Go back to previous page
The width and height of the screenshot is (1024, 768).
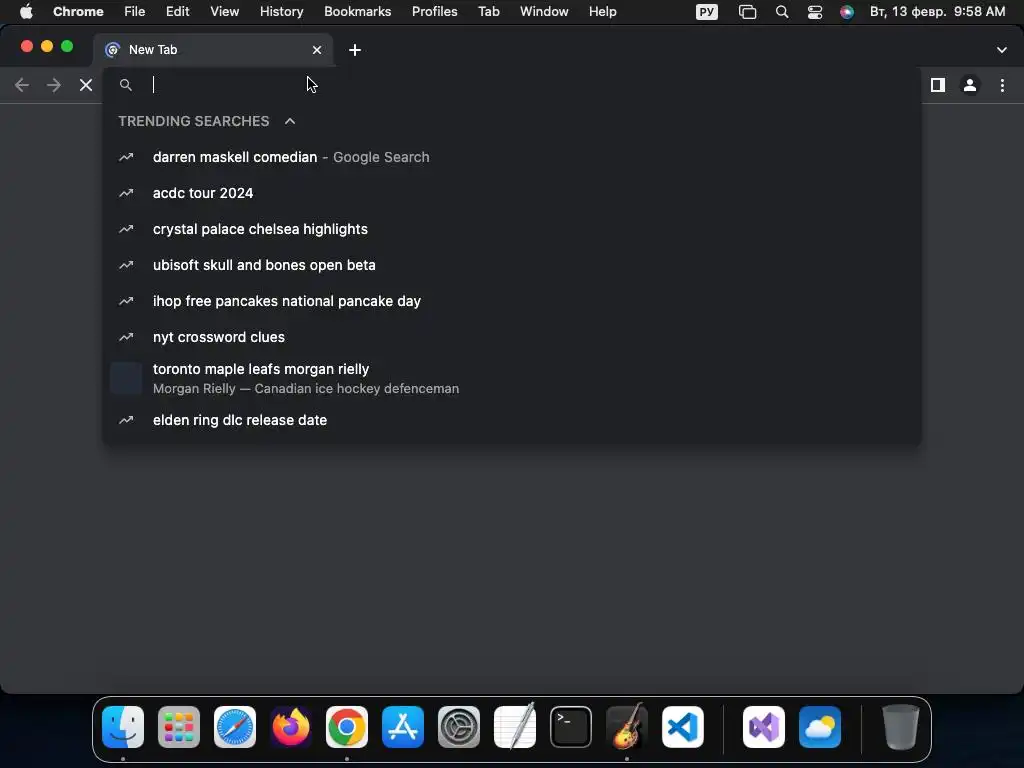pos(22,85)
